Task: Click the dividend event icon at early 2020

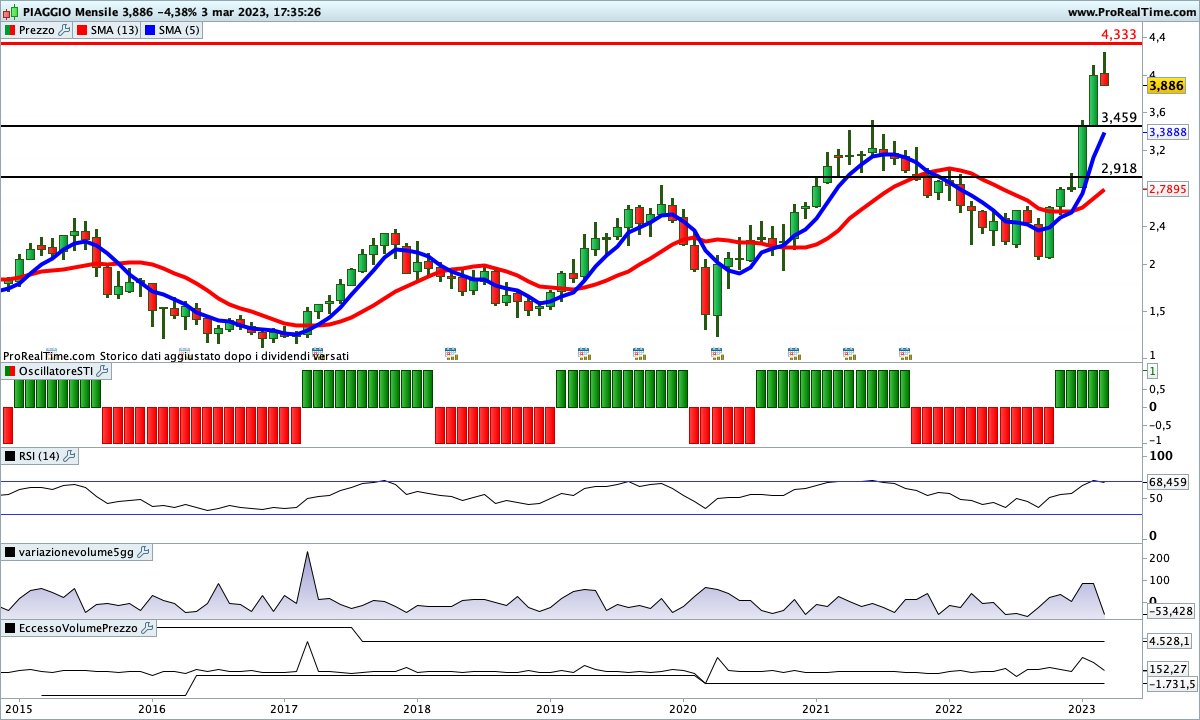Action: click(717, 353)
